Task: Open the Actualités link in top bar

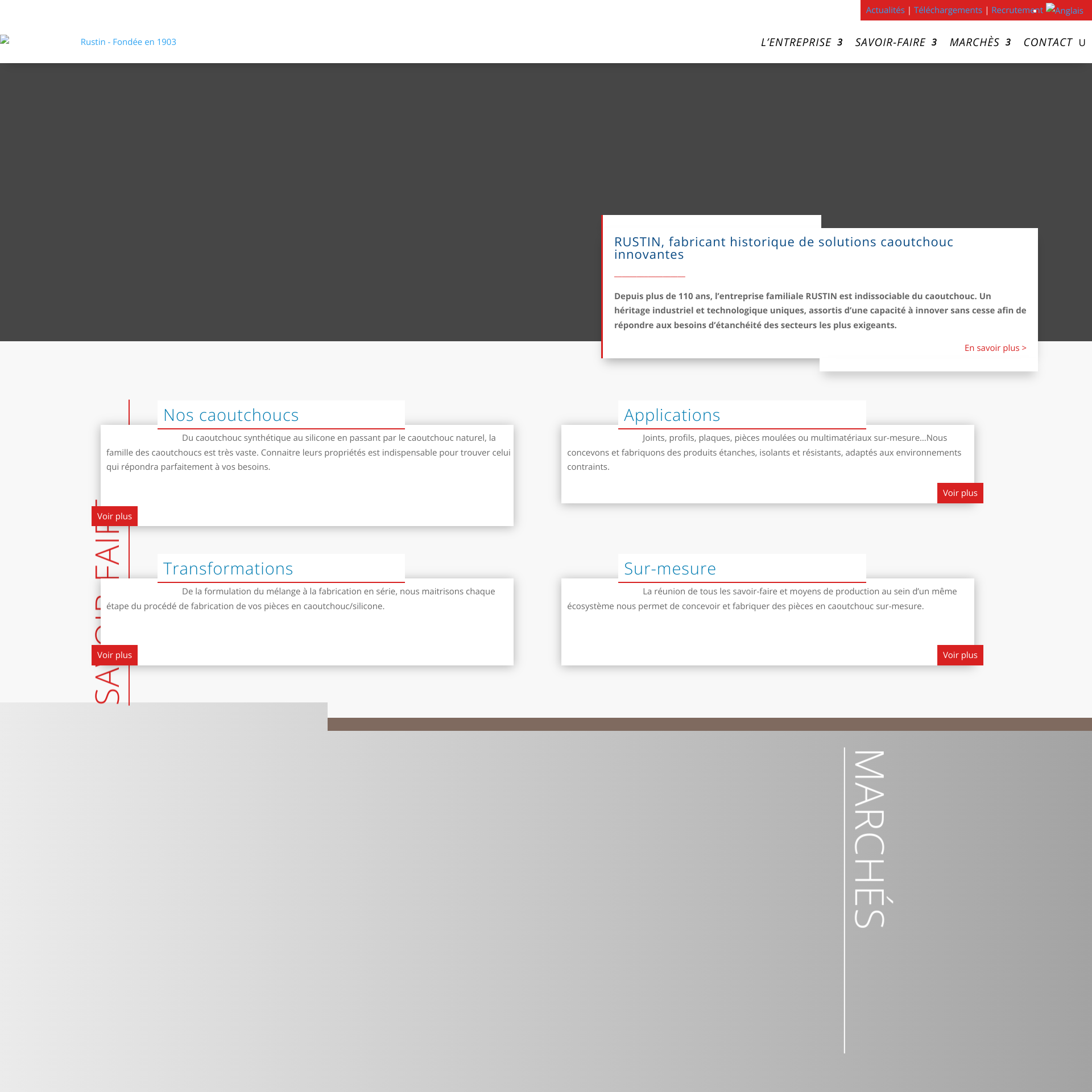Action: pos(885,10)
